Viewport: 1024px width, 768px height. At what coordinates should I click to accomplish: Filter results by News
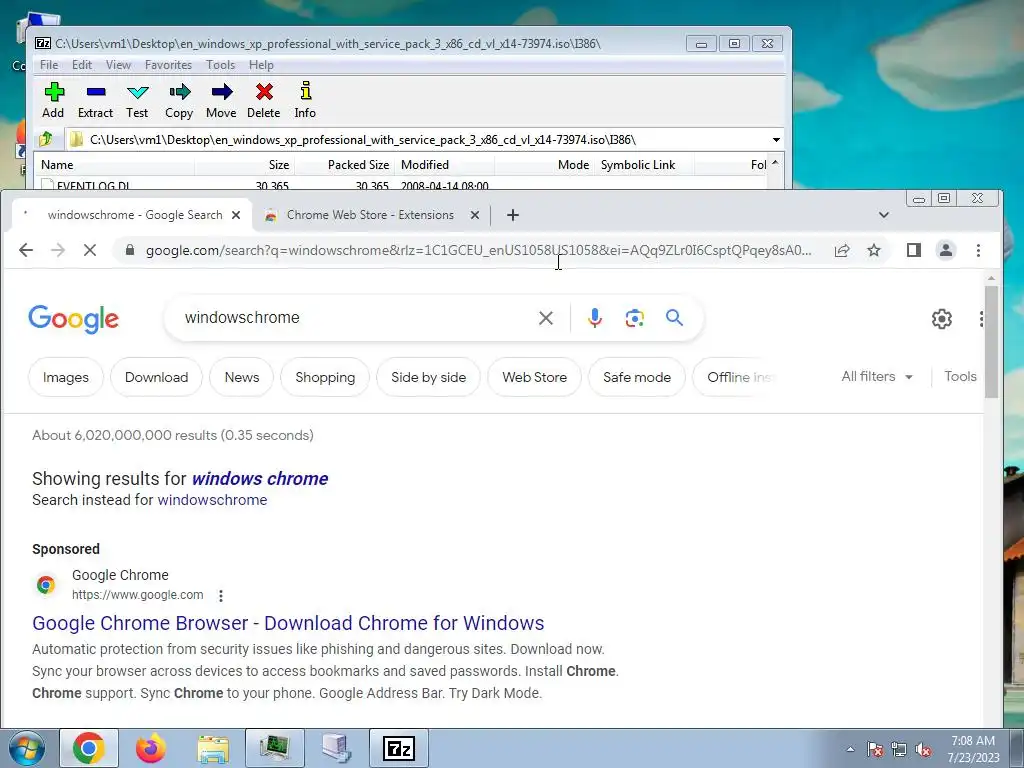242,377
